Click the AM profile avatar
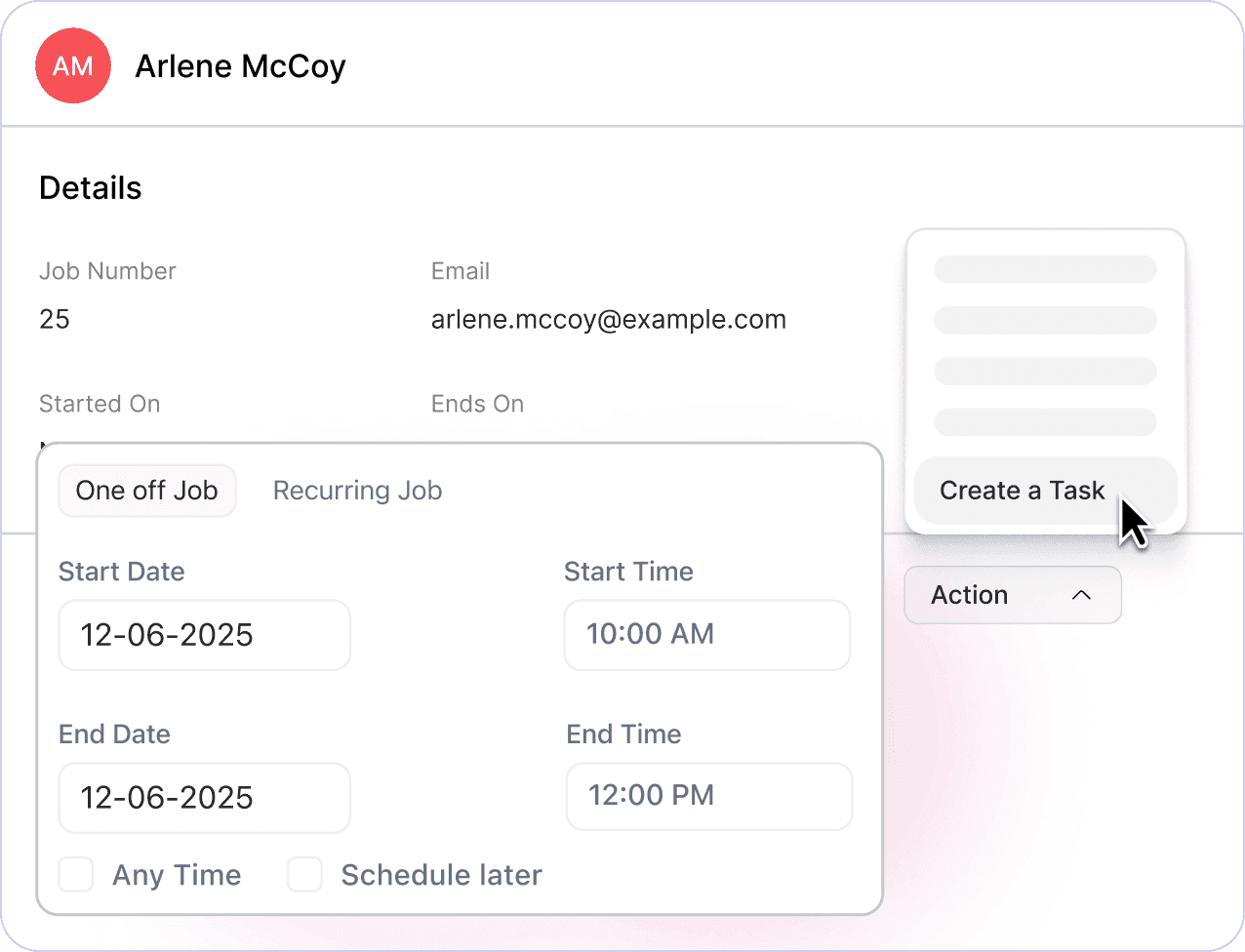Viewport: 1245px width, 952px height. pos(73,66)
